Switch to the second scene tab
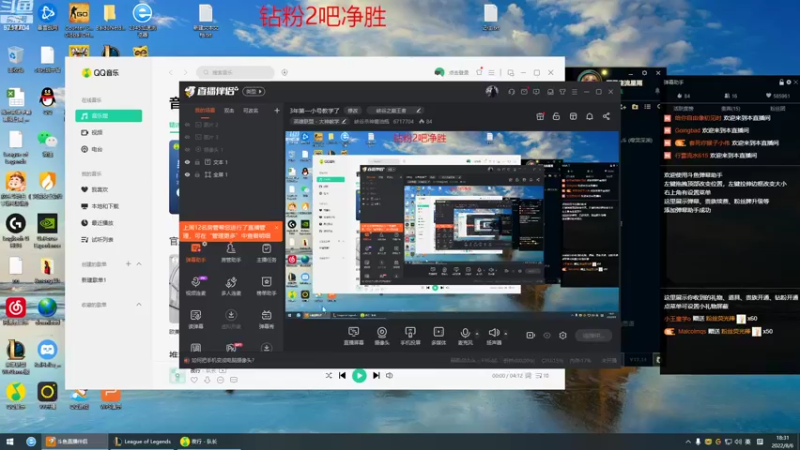Screen dimensions: 800x450 pos(229,110)
